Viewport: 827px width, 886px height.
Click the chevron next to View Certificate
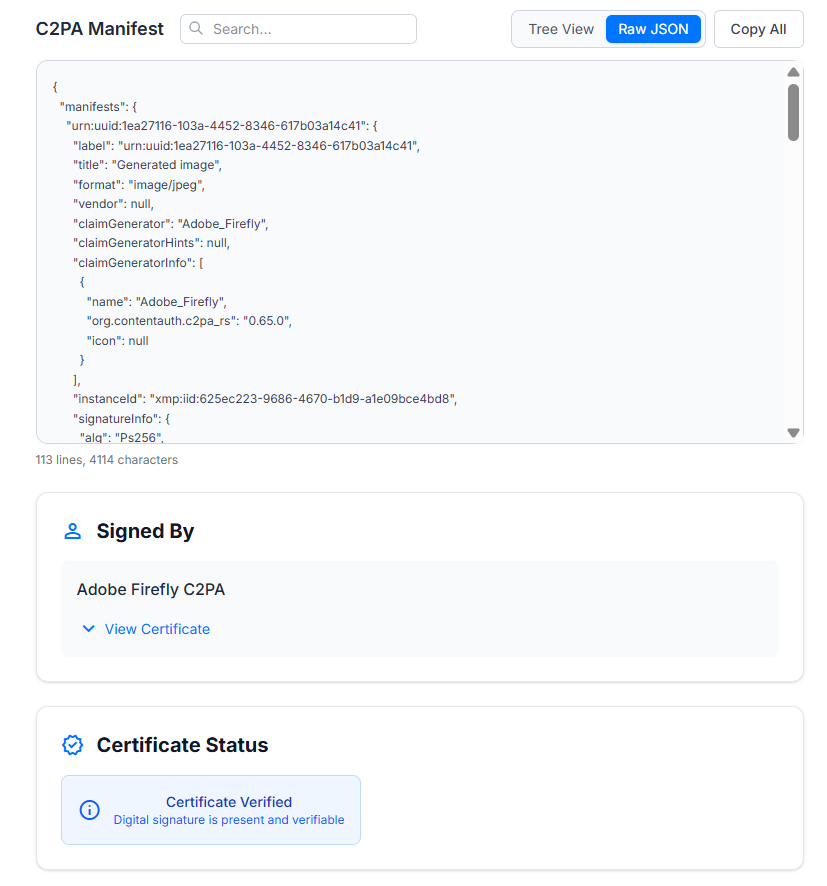coord(89,629)
